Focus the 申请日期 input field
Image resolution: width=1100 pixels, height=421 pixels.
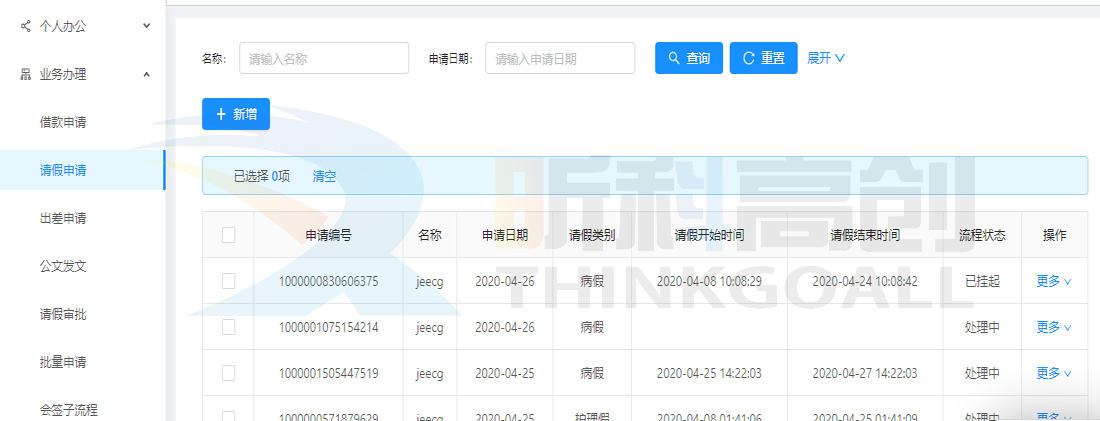tap(560, 58)
